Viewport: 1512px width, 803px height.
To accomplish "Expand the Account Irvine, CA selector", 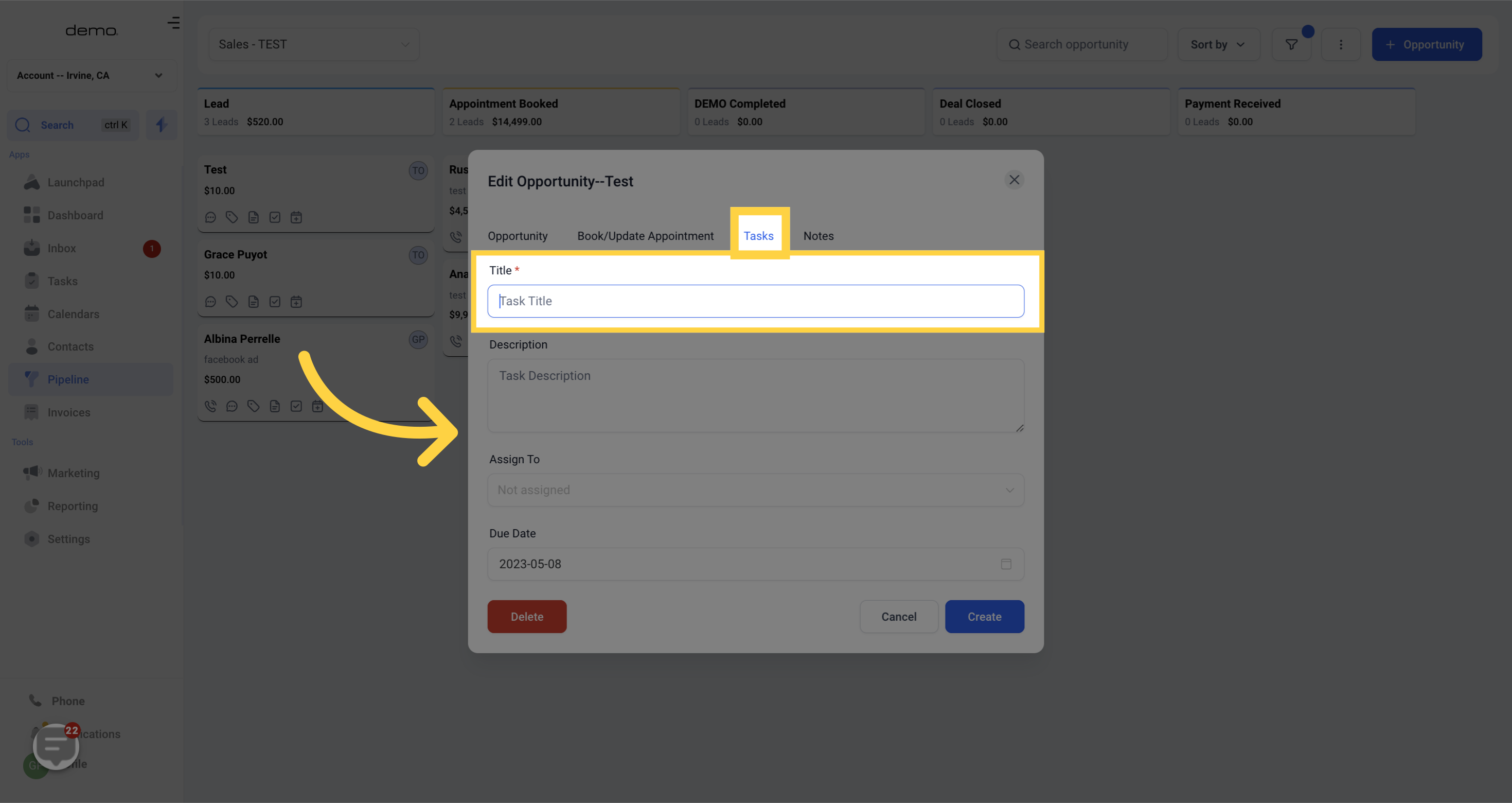I will point(91,75).
